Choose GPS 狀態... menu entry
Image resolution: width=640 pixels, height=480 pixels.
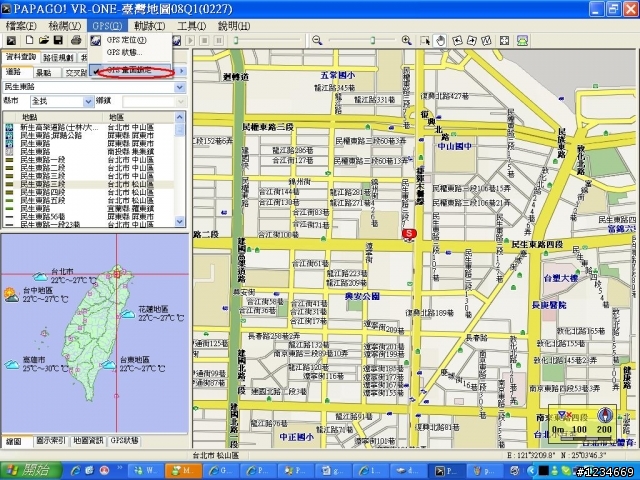click(x=131, y=52)
